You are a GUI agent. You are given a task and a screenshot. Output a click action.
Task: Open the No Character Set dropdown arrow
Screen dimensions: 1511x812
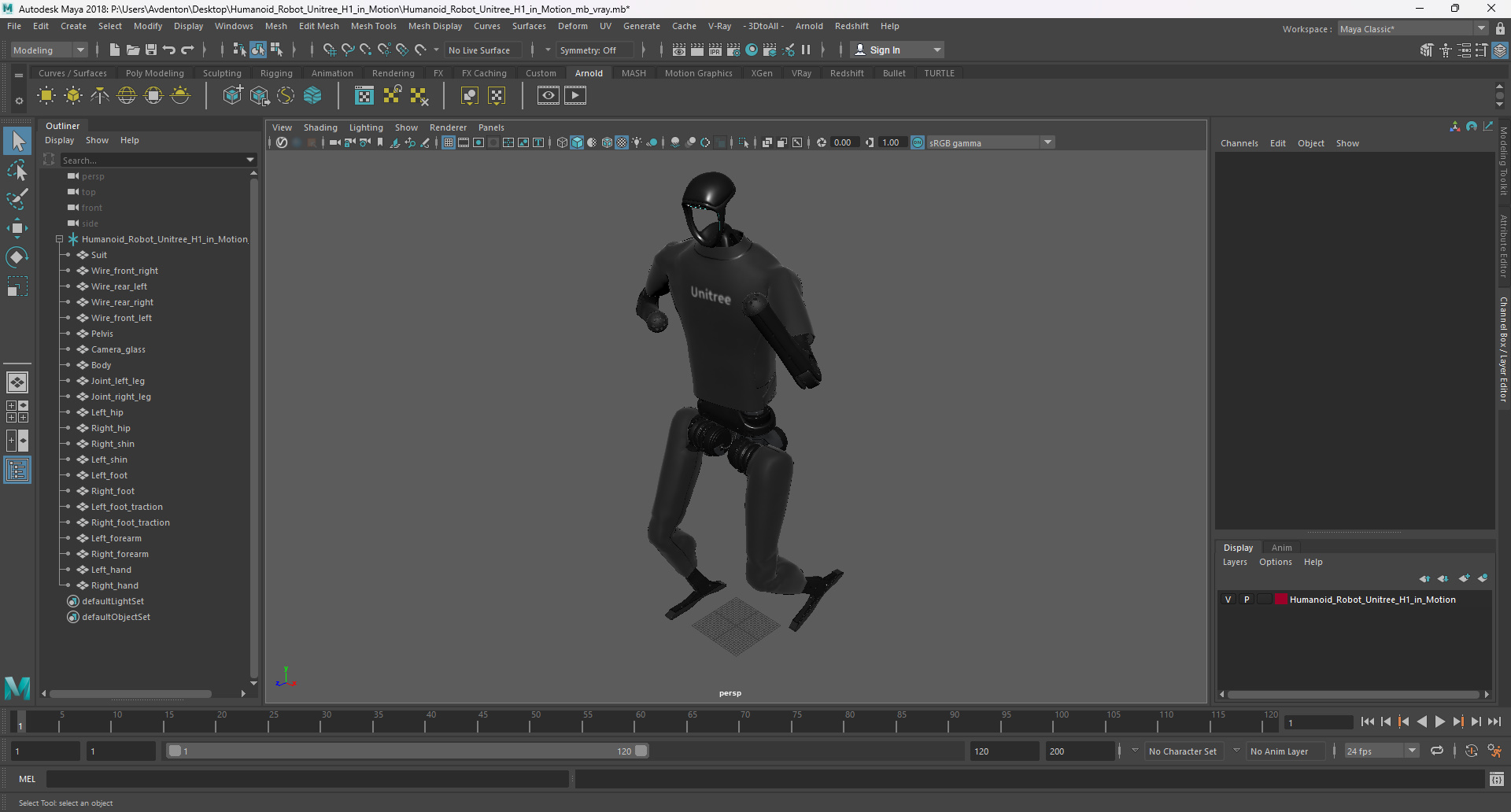[1135, 751]
